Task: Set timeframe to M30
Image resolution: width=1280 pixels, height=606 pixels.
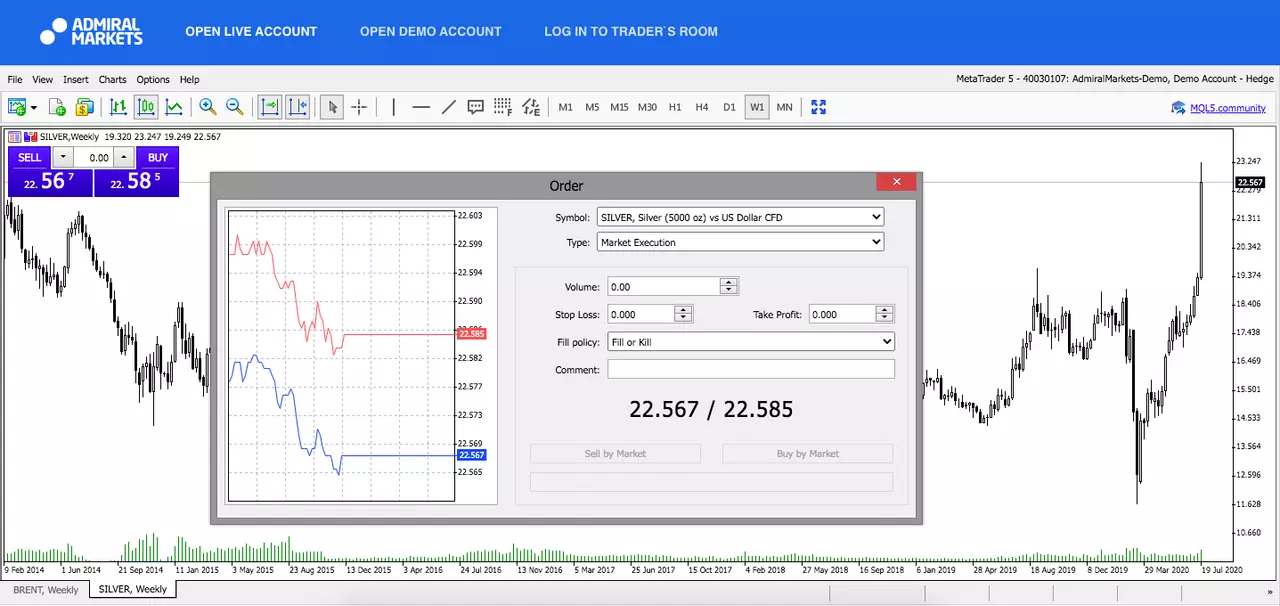Action: 648,107
